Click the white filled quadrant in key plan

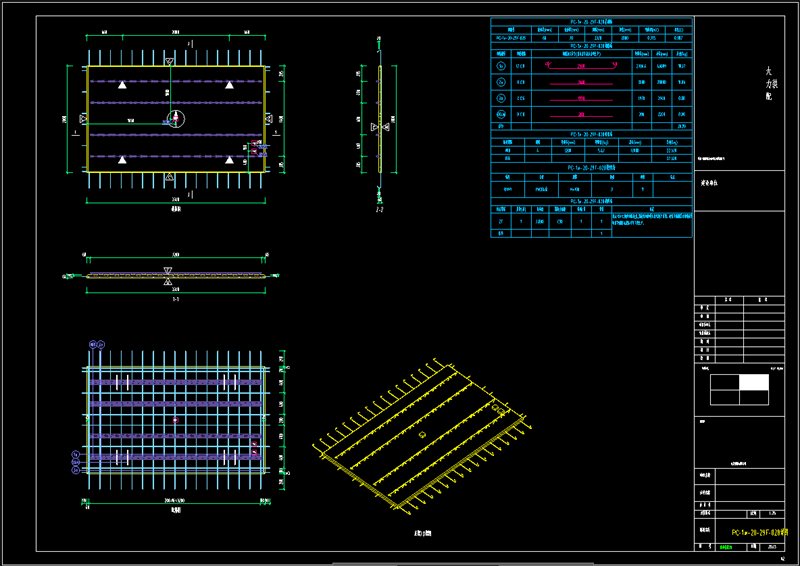point(754,382)
